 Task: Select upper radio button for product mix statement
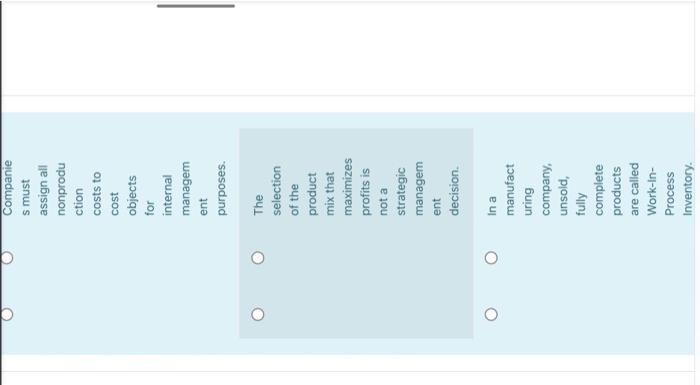tap(258, 258)
